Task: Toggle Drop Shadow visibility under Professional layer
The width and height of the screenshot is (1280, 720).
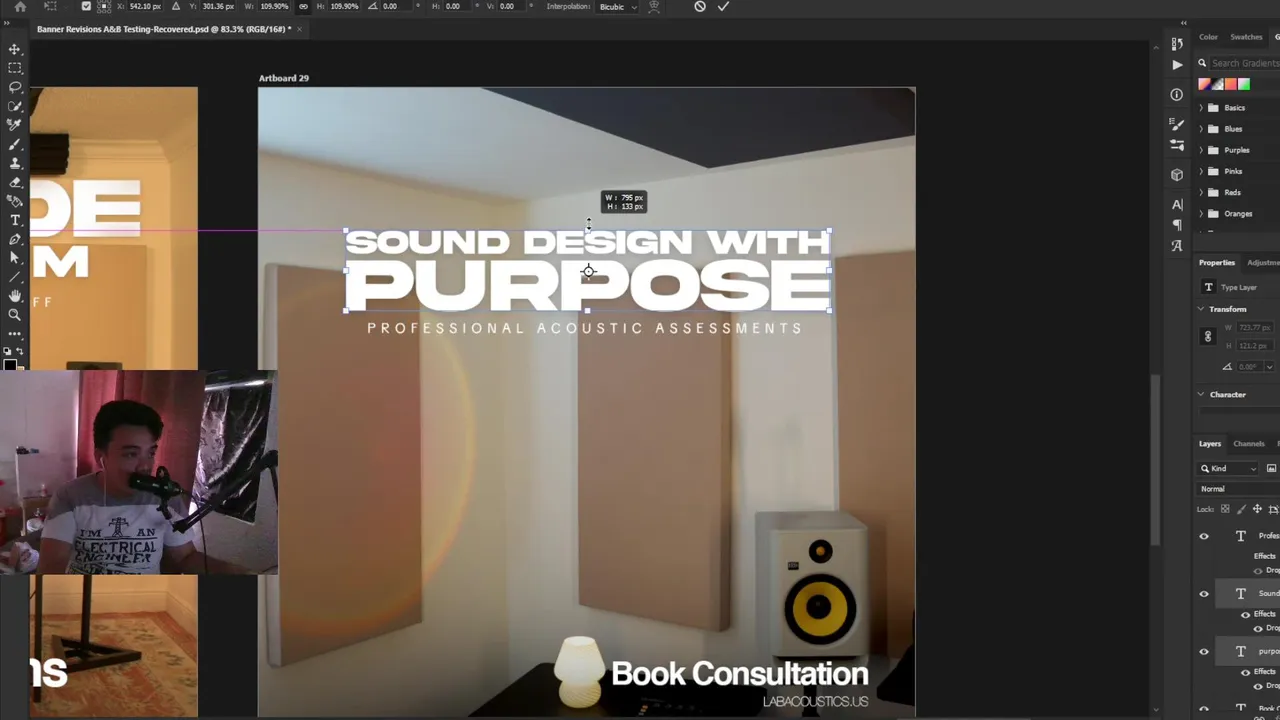Action: [x=1258, y=571]
